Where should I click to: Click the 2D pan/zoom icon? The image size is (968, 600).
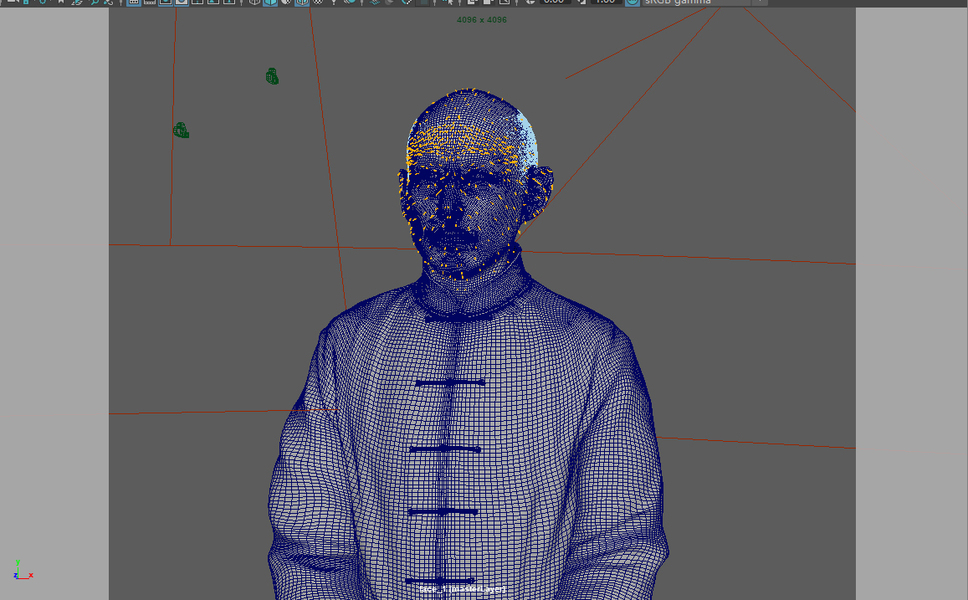94,2
